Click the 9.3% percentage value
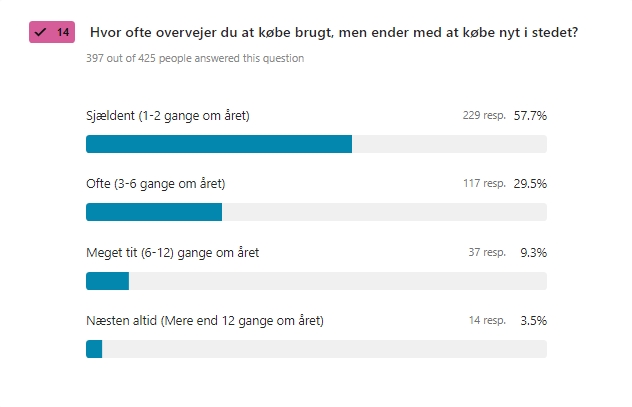 coord(533,253)
